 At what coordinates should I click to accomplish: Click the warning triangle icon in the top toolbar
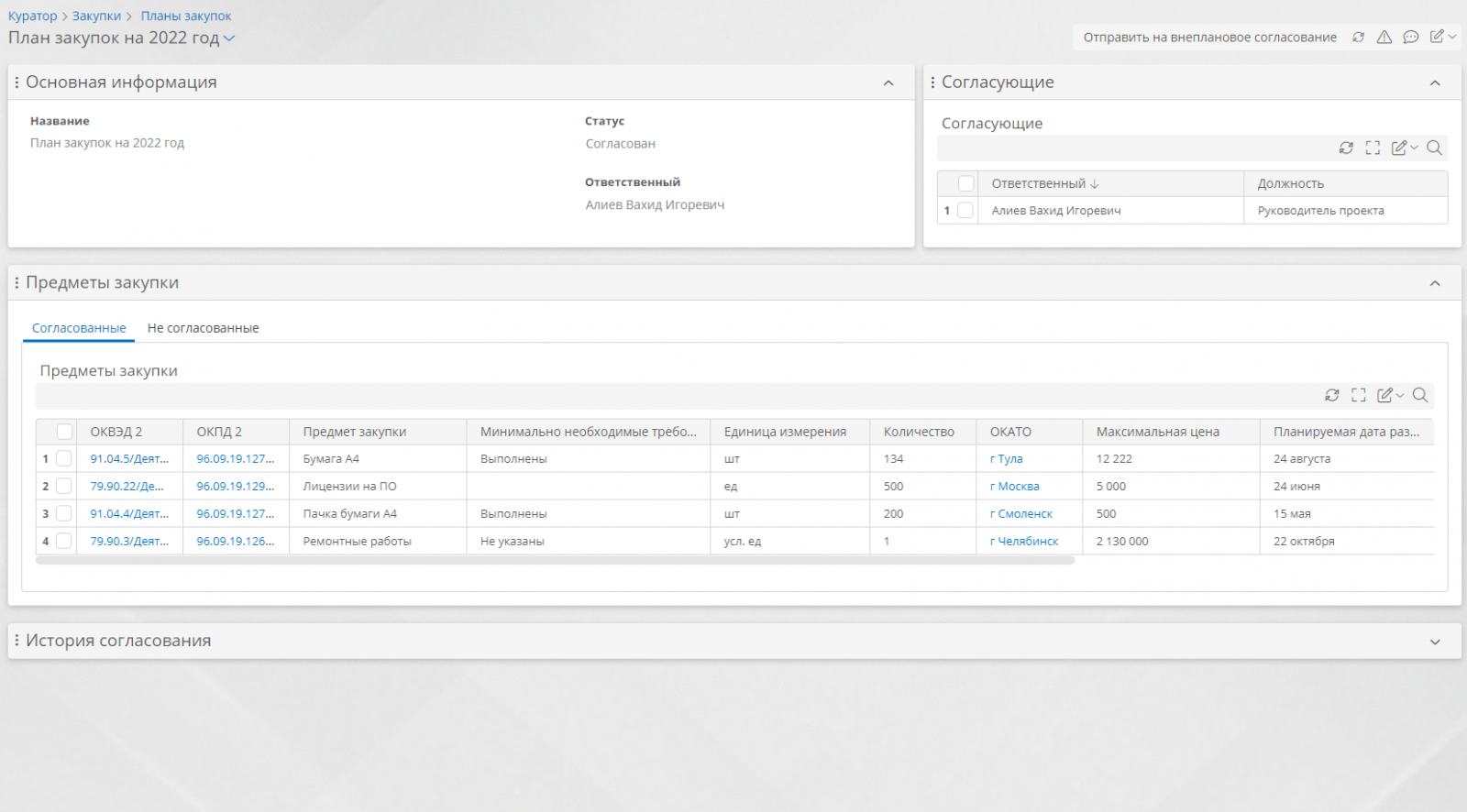point(1384,38)
